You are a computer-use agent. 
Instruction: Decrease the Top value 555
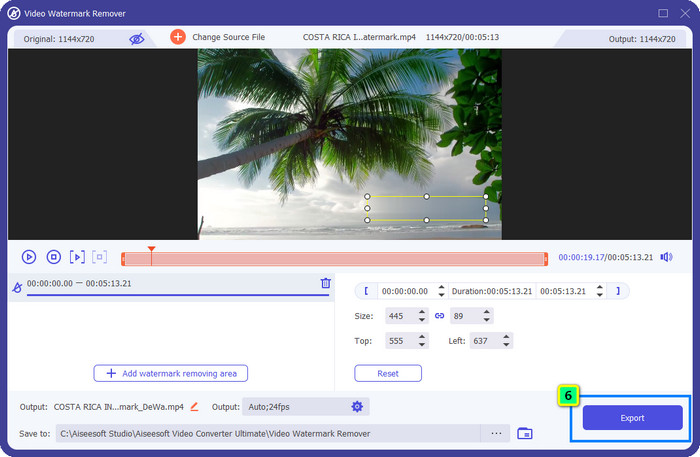click(422, 345)
